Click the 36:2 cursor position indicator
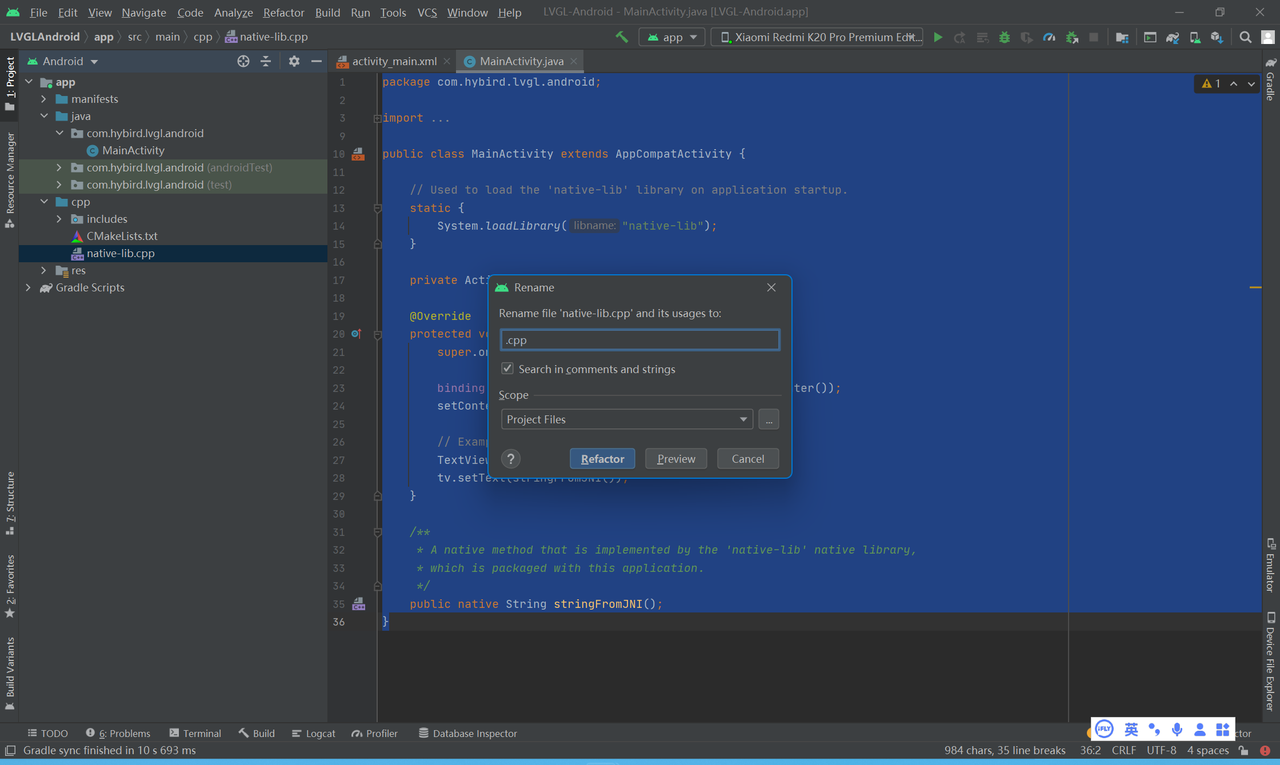Image resolution: width=1280 pixels, height=765 pixels. point(1090,750)
